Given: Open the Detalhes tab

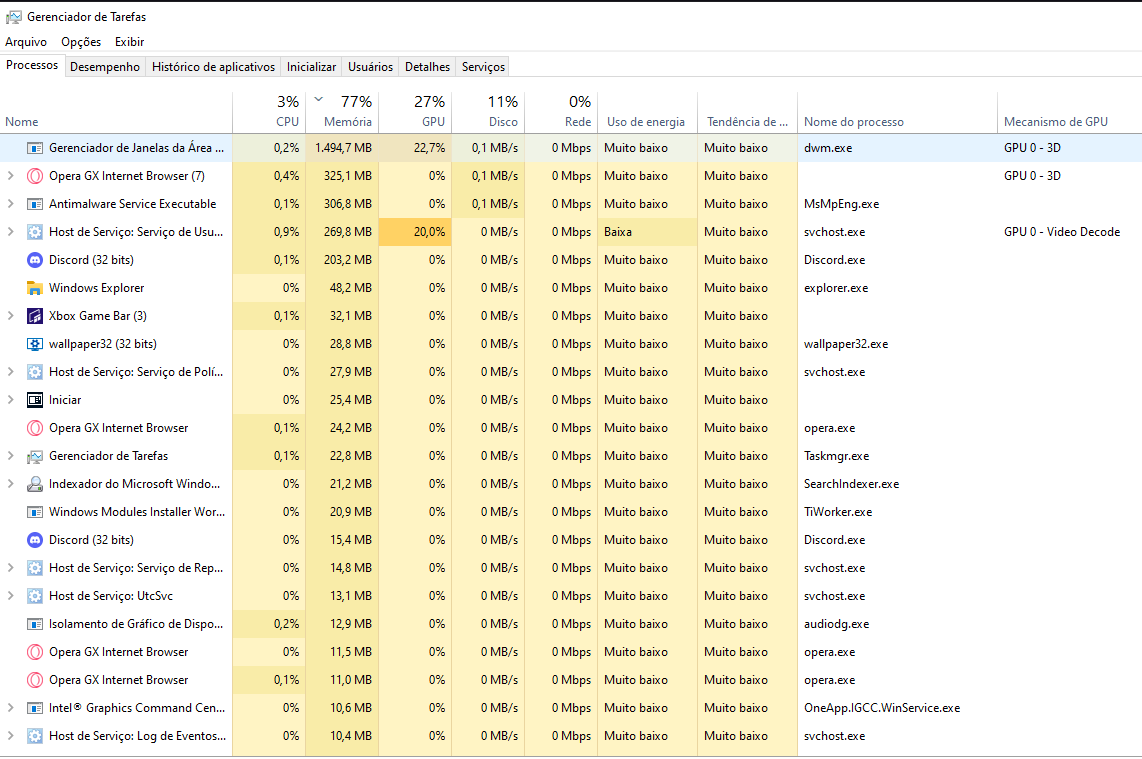Looking at the screenshot, I should 428,67.
